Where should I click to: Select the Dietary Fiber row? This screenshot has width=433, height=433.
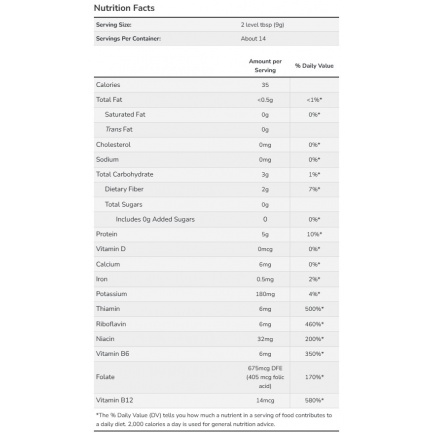[x=216, y=189]
